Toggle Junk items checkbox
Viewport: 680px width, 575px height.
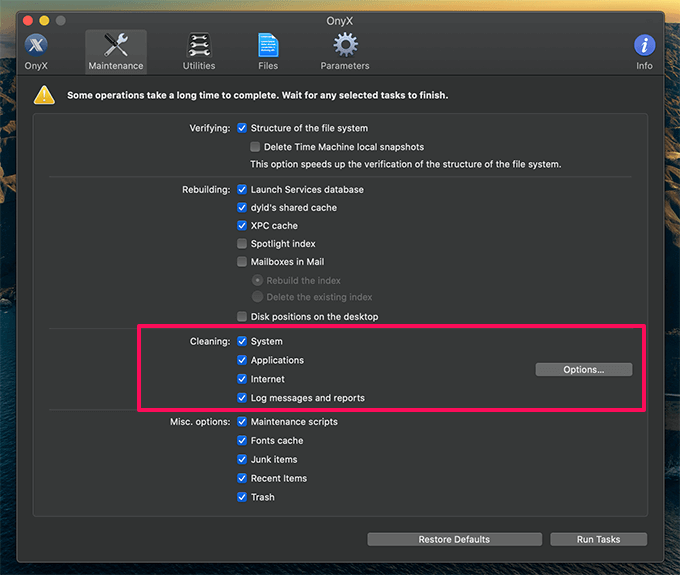pos(242,459)
